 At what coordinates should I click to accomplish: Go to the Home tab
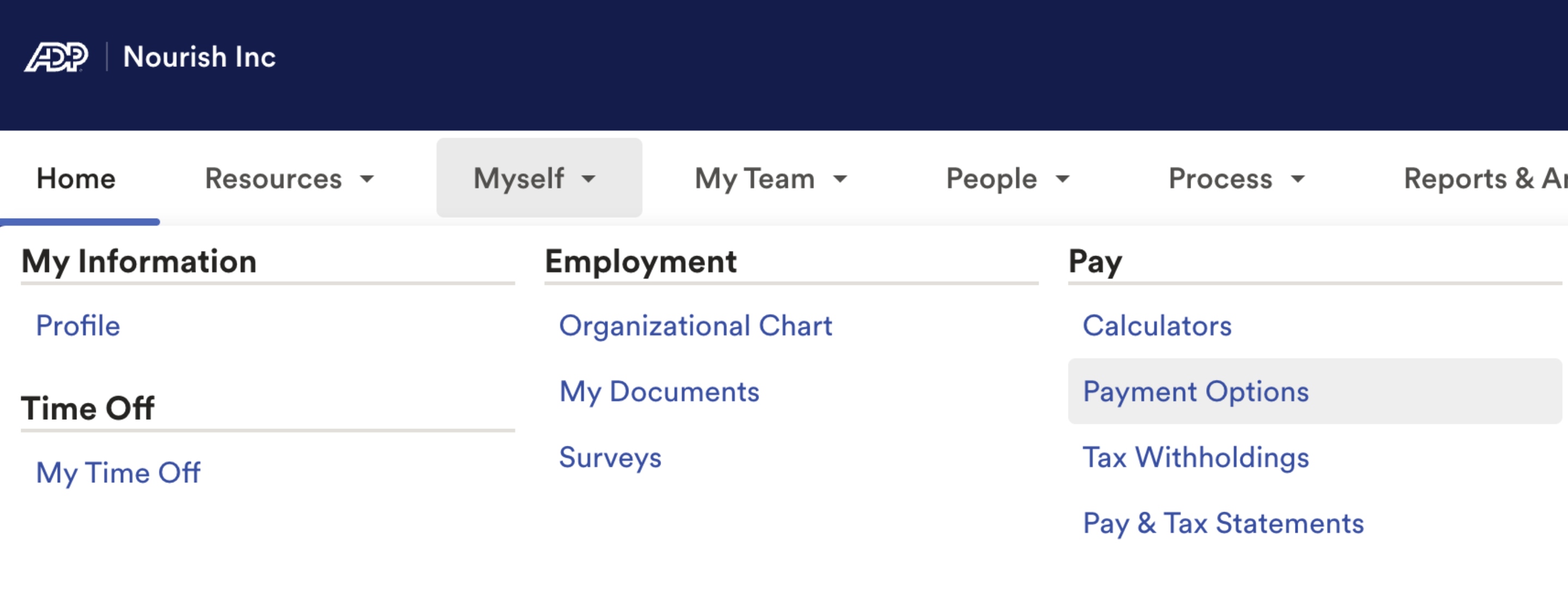pyautogui.click(x=76, y=179)
